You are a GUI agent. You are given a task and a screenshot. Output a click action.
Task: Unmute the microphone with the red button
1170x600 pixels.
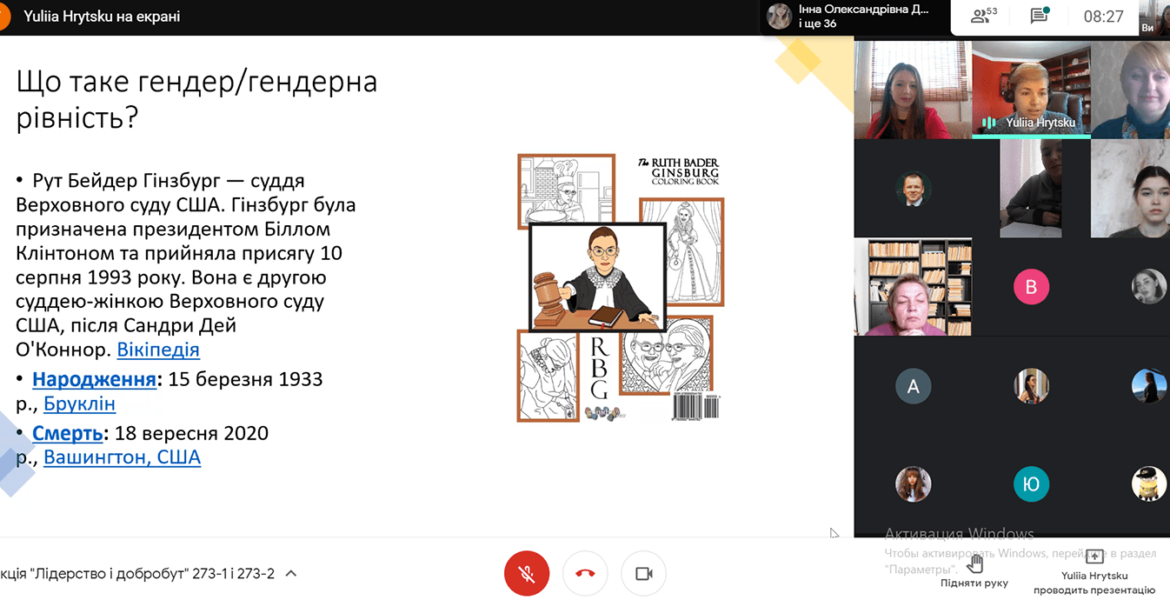(x=527, y=573)
